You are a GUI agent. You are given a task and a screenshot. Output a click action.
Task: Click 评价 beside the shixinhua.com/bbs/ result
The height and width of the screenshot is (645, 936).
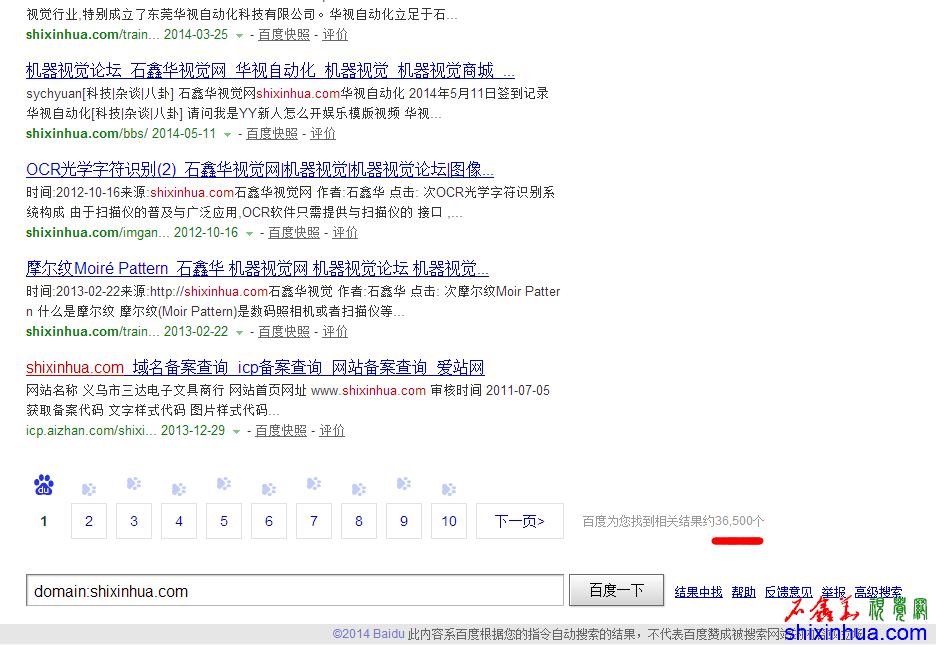click(323, 134)
